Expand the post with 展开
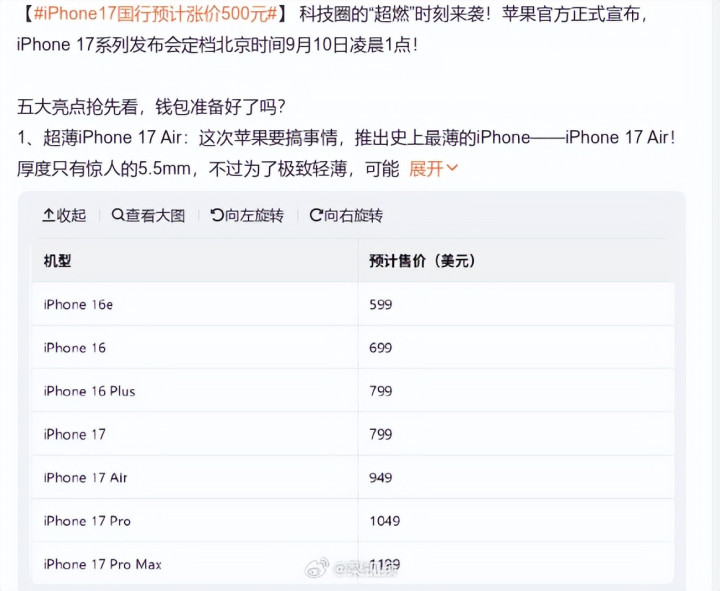This screenshot has height=591, width=720. click(433, 169)
